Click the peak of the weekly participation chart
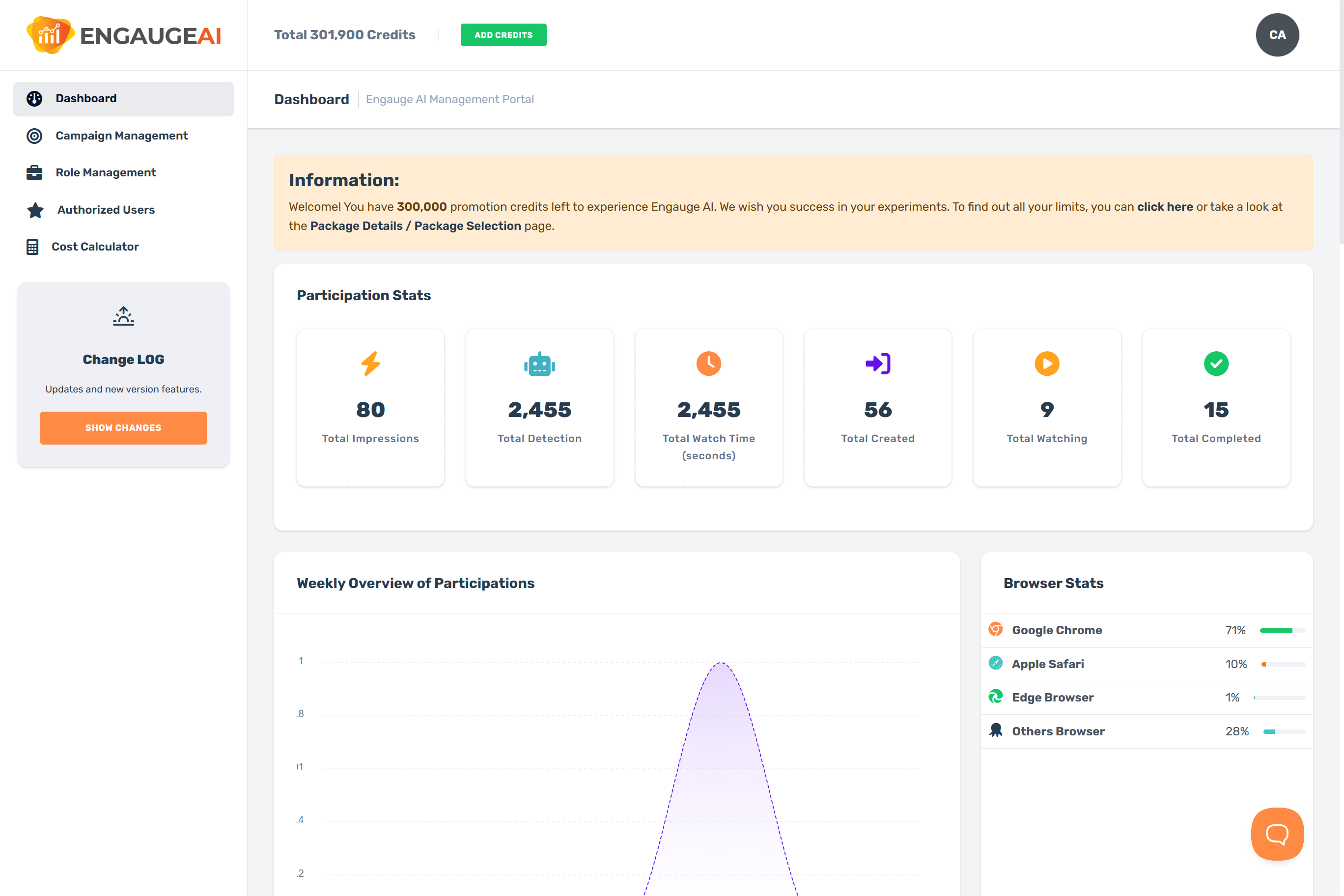 [x=721, y=663]
